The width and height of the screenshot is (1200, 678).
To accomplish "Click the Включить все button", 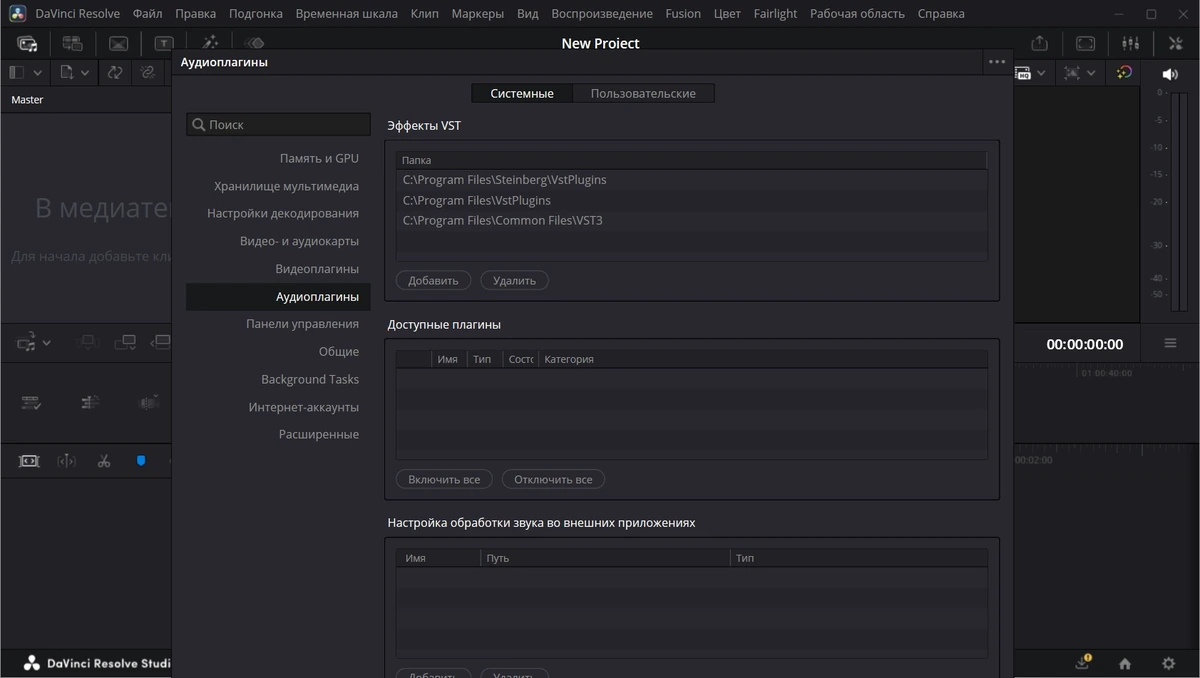I will coord(444,480).
